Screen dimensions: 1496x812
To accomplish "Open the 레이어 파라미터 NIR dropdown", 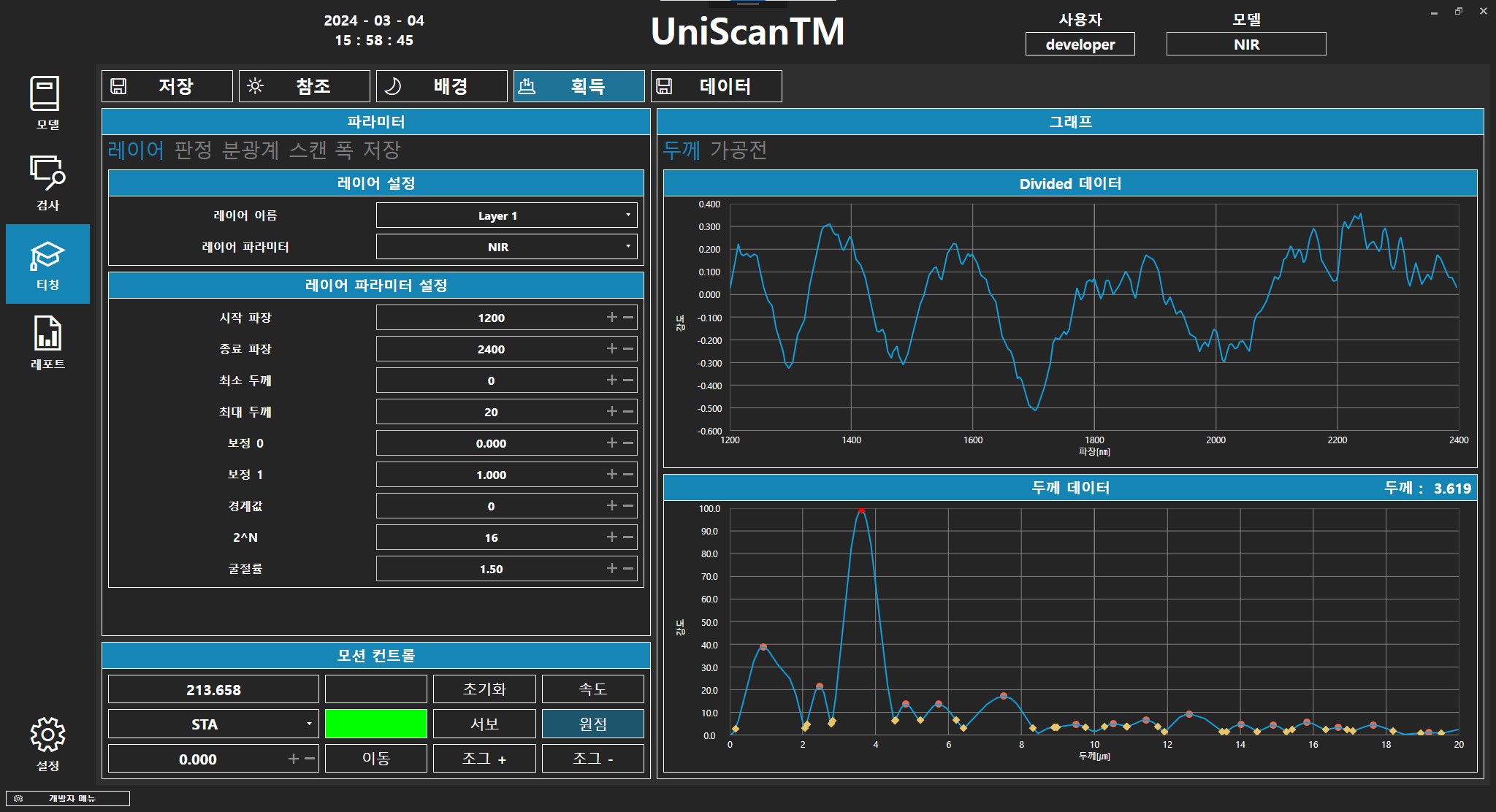I will (x=507, y=247).
